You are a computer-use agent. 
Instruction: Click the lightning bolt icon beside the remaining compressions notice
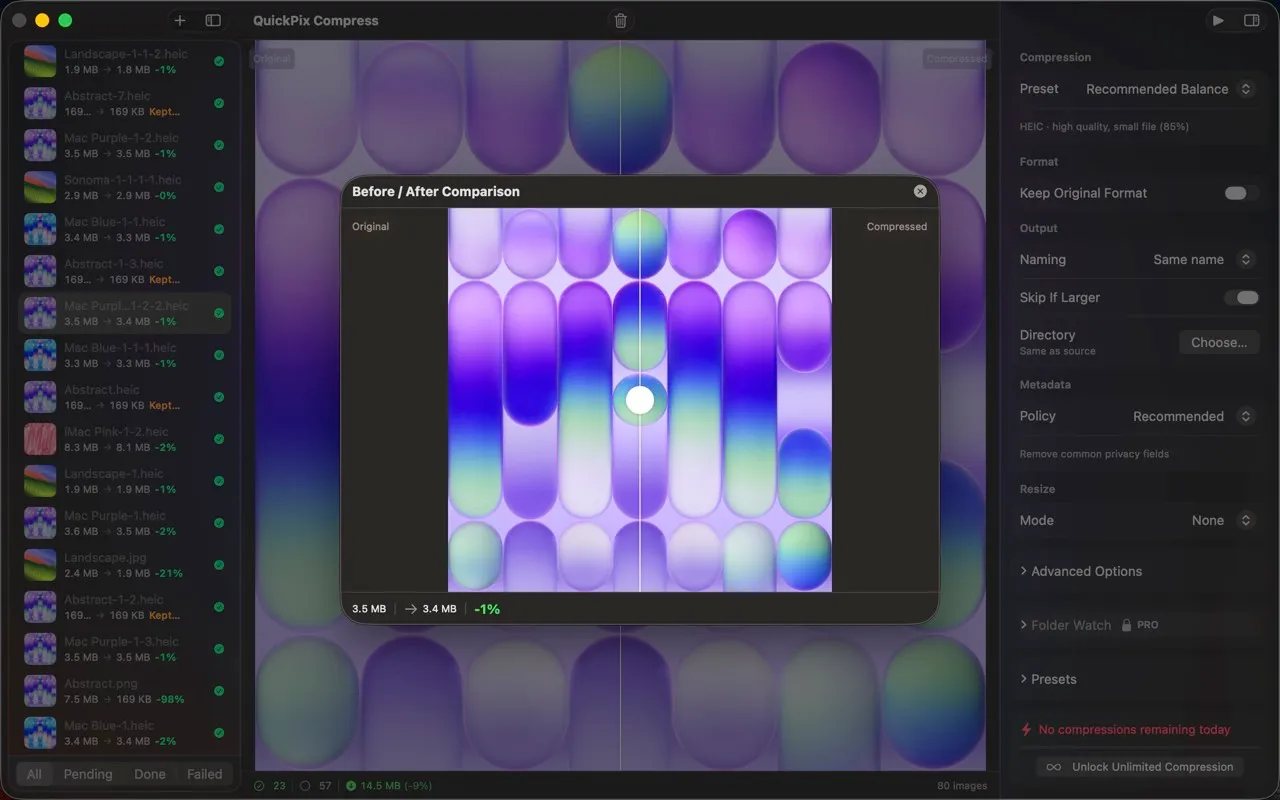[1026, 730]
